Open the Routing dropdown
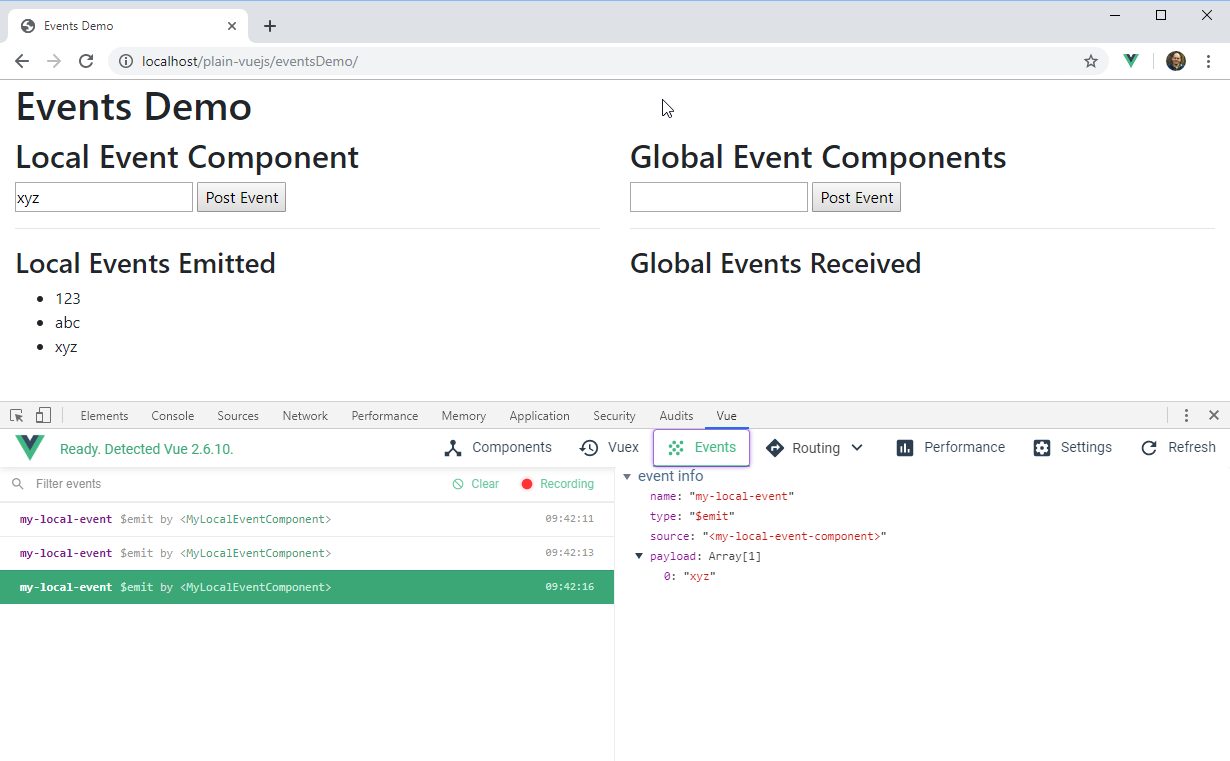Image resolution: width=1230 pixels, height=761 pixels. coord(815,448)
